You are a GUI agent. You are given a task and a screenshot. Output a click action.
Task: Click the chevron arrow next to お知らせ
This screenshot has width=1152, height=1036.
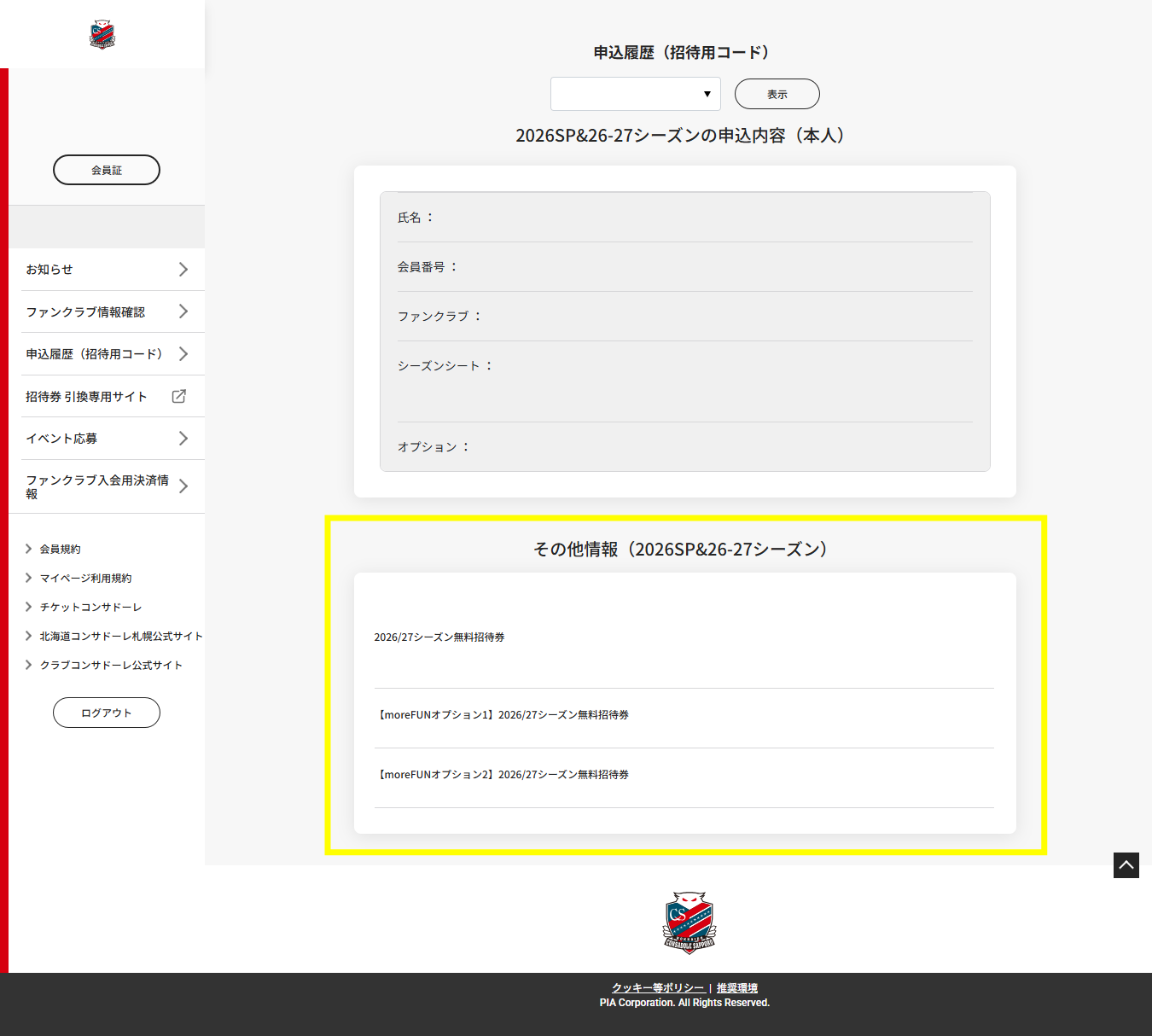183,269
